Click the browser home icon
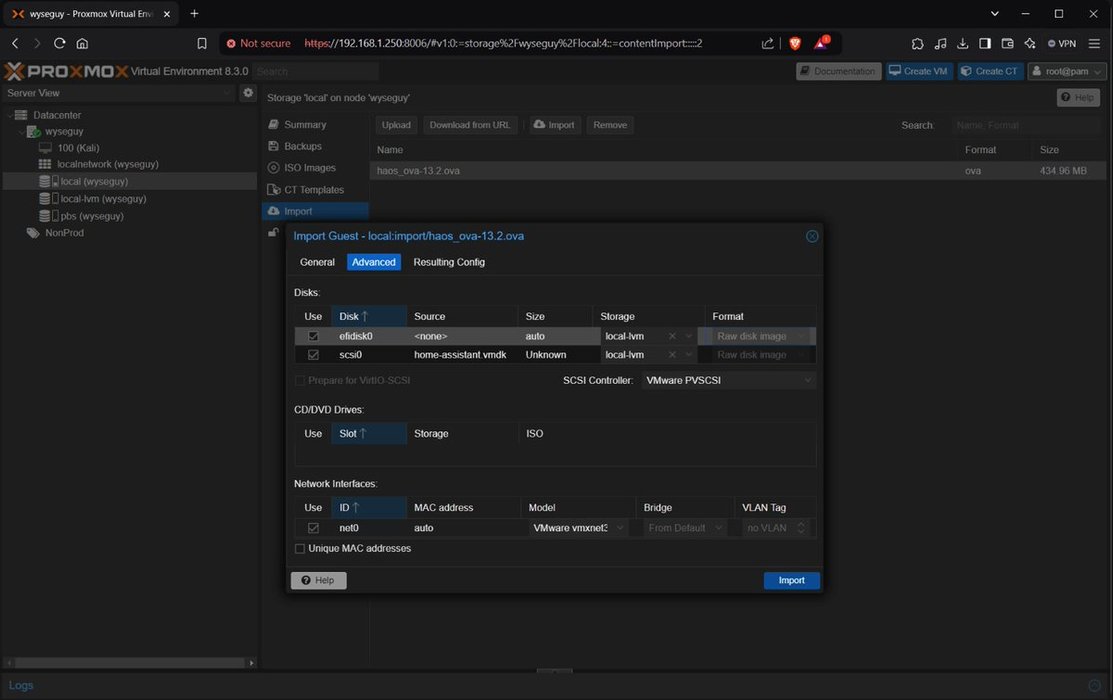Viewport: 1113px width, 700px height. (x=82, y=43)
